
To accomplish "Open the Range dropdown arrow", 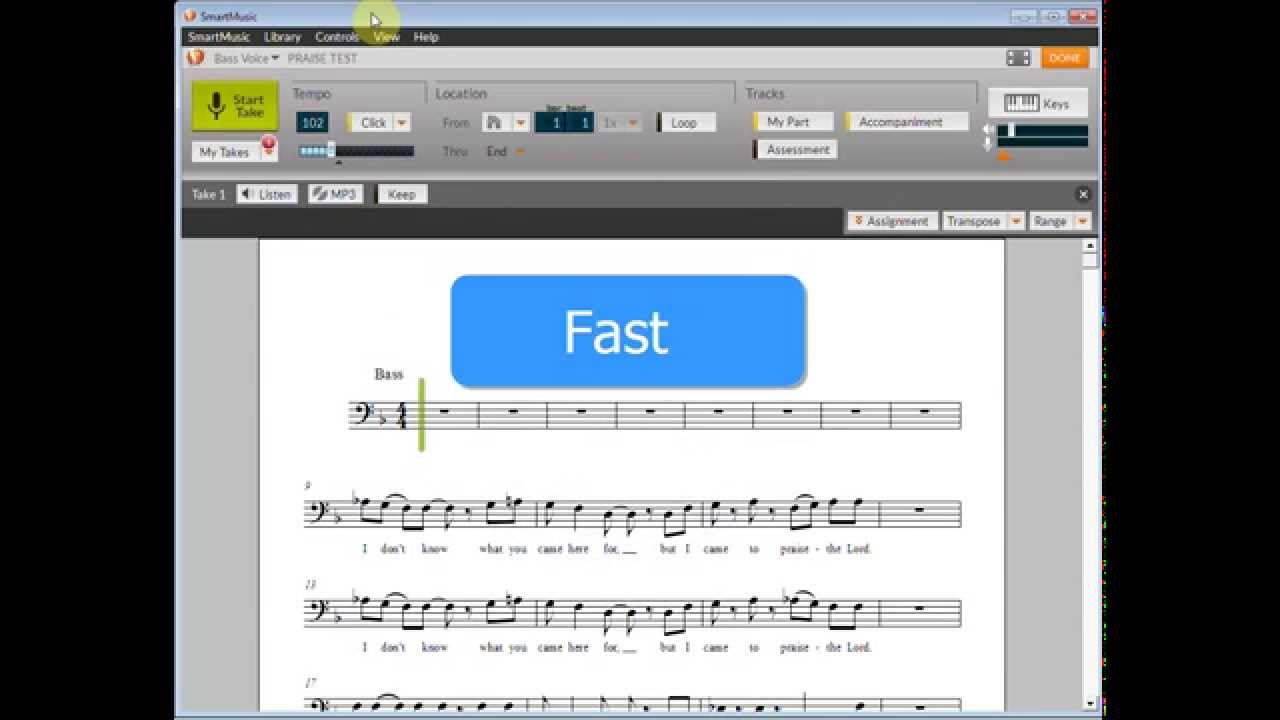I will pos(1082,221).
